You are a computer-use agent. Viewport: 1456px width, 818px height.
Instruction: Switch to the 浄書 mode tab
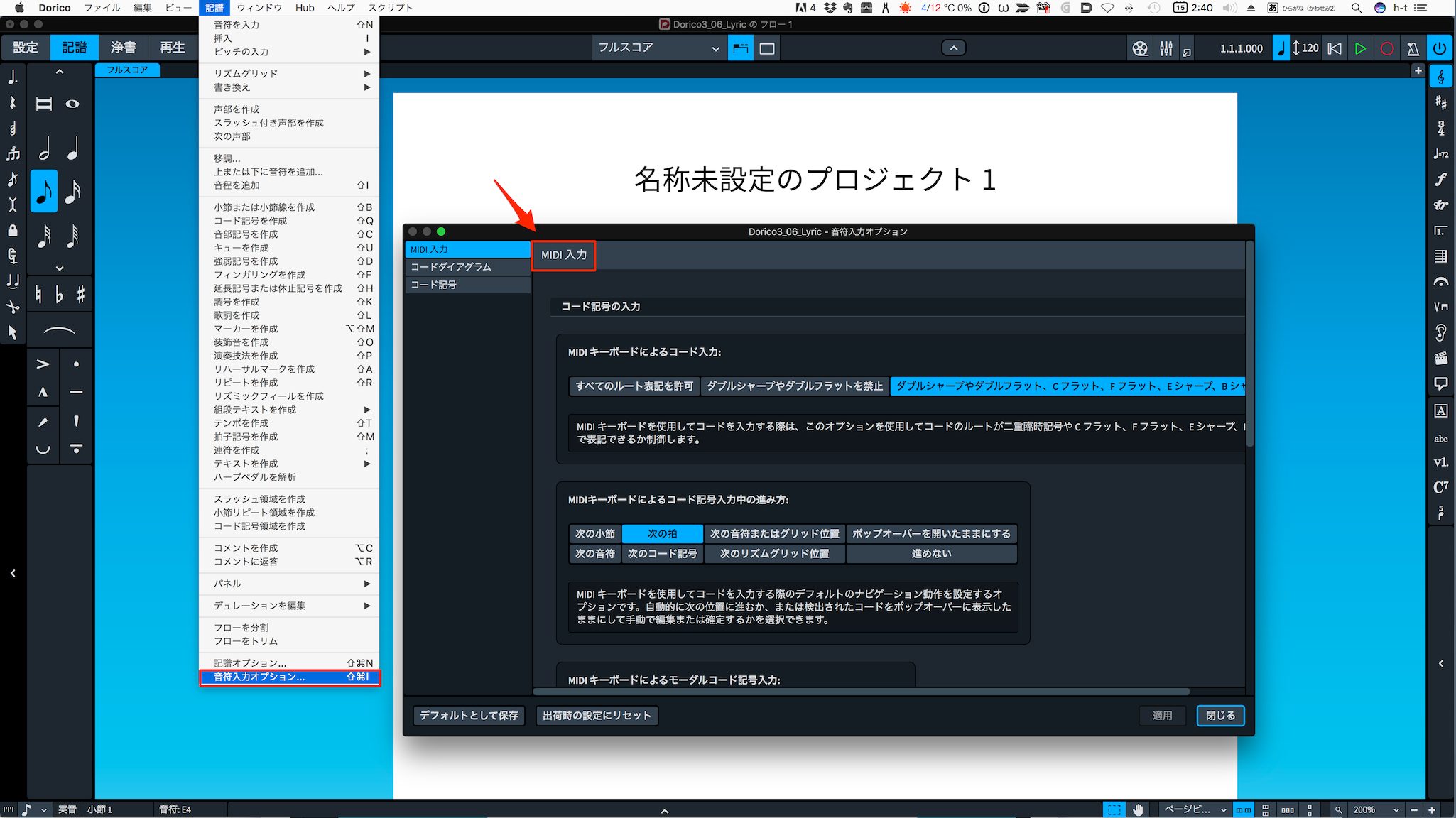pyautogui.click(x=124, y=48)
